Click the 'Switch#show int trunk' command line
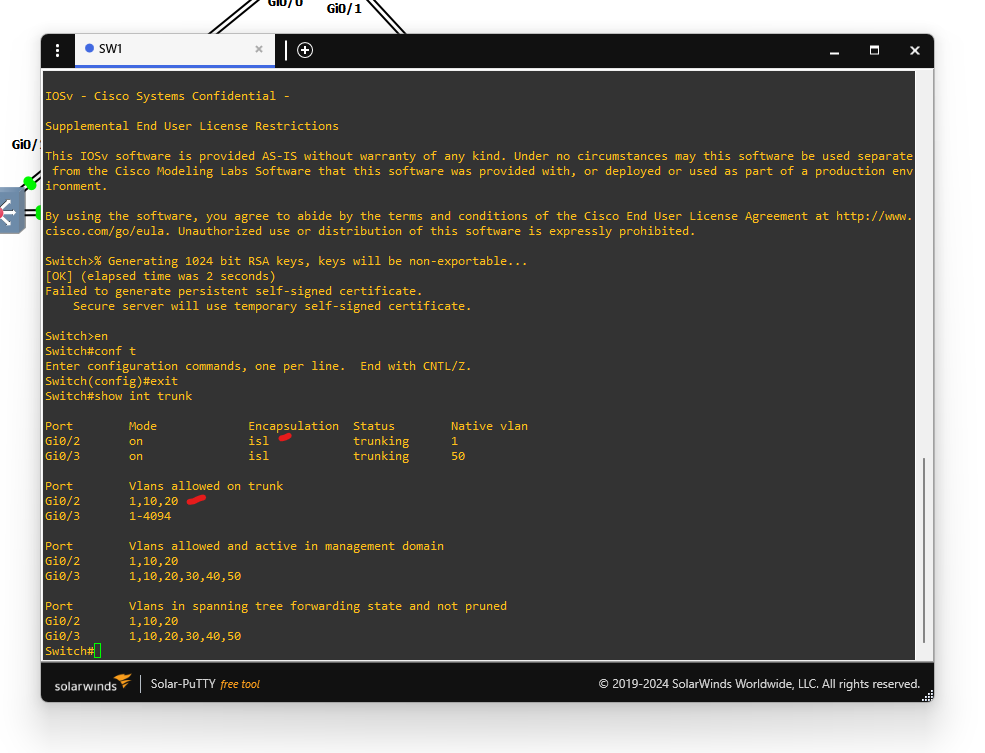This screenshot has height=753, width=985. (x=119, y=396)
